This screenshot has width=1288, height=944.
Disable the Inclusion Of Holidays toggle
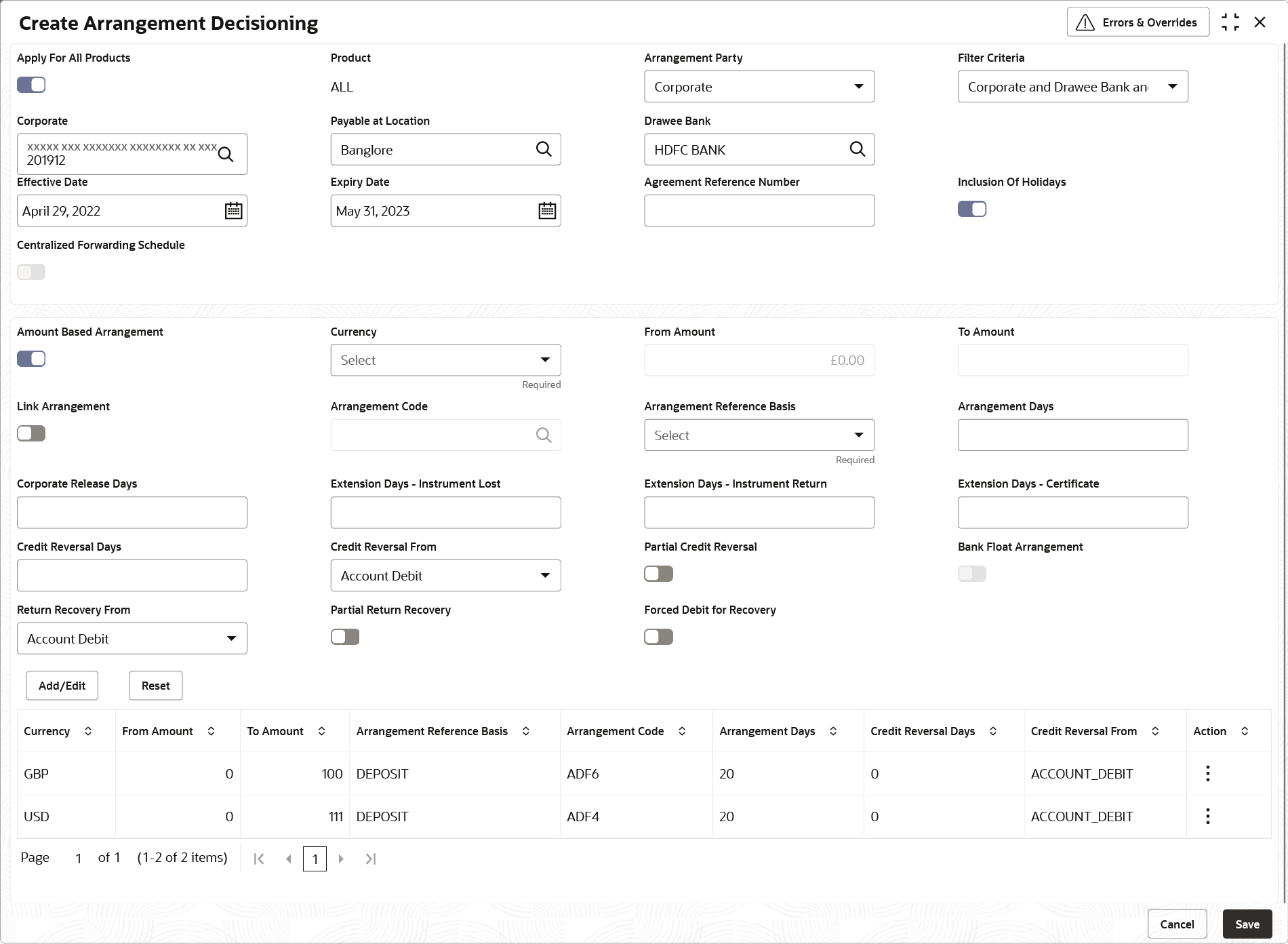click(x=972, y=209)
